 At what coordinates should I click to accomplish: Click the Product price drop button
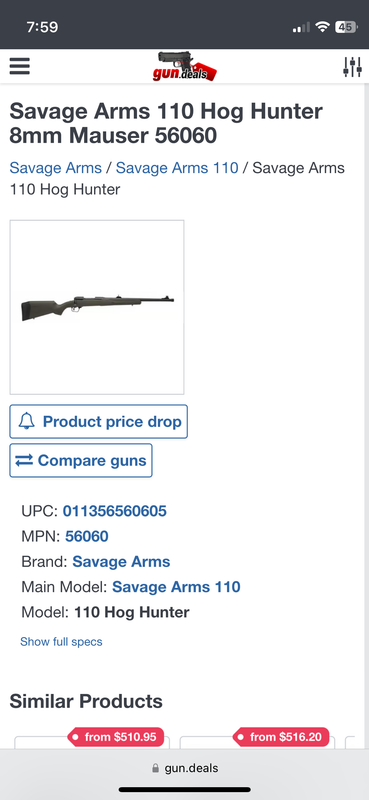99,421
